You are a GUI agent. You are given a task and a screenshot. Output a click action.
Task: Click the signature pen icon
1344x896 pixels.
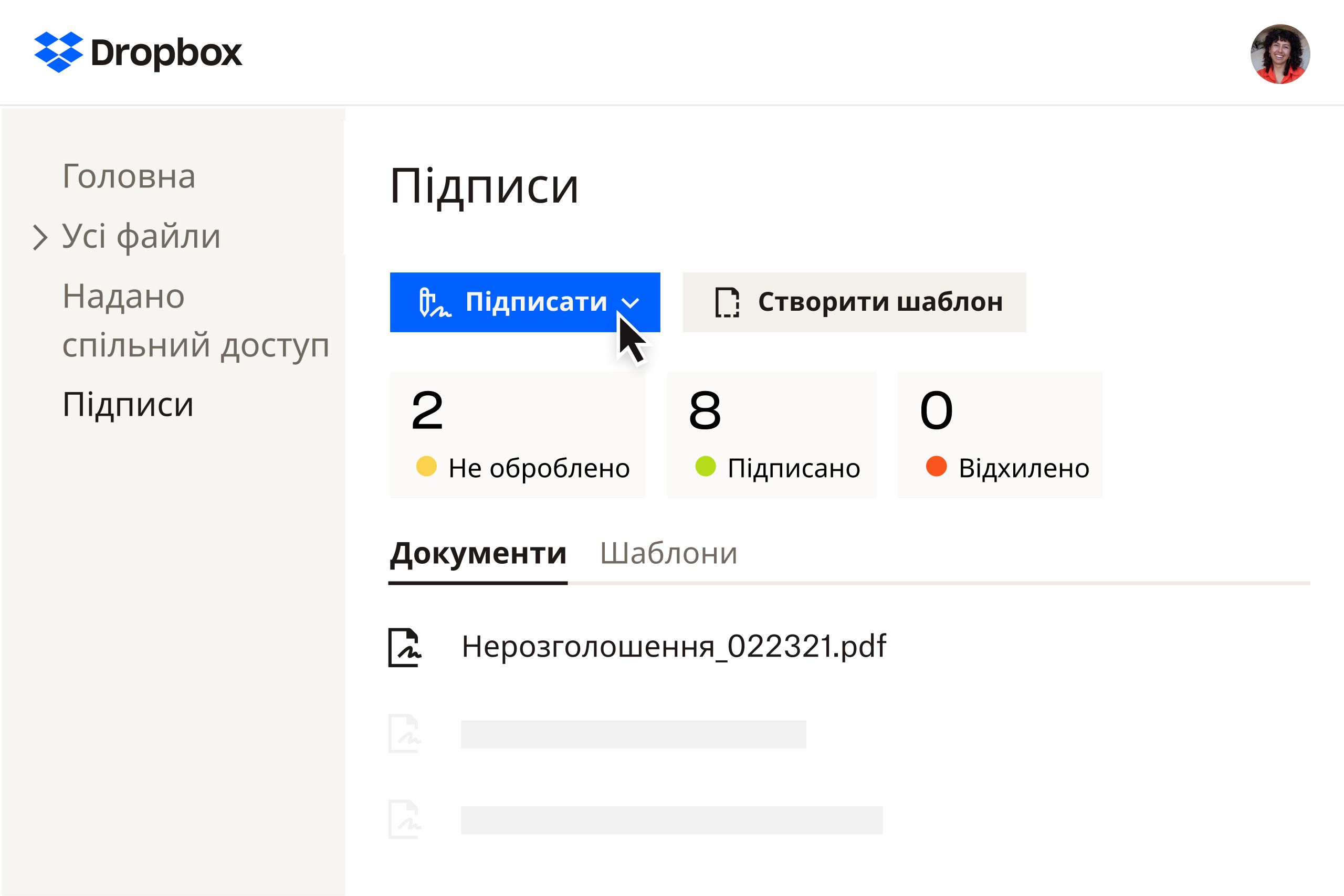(434, 302)
